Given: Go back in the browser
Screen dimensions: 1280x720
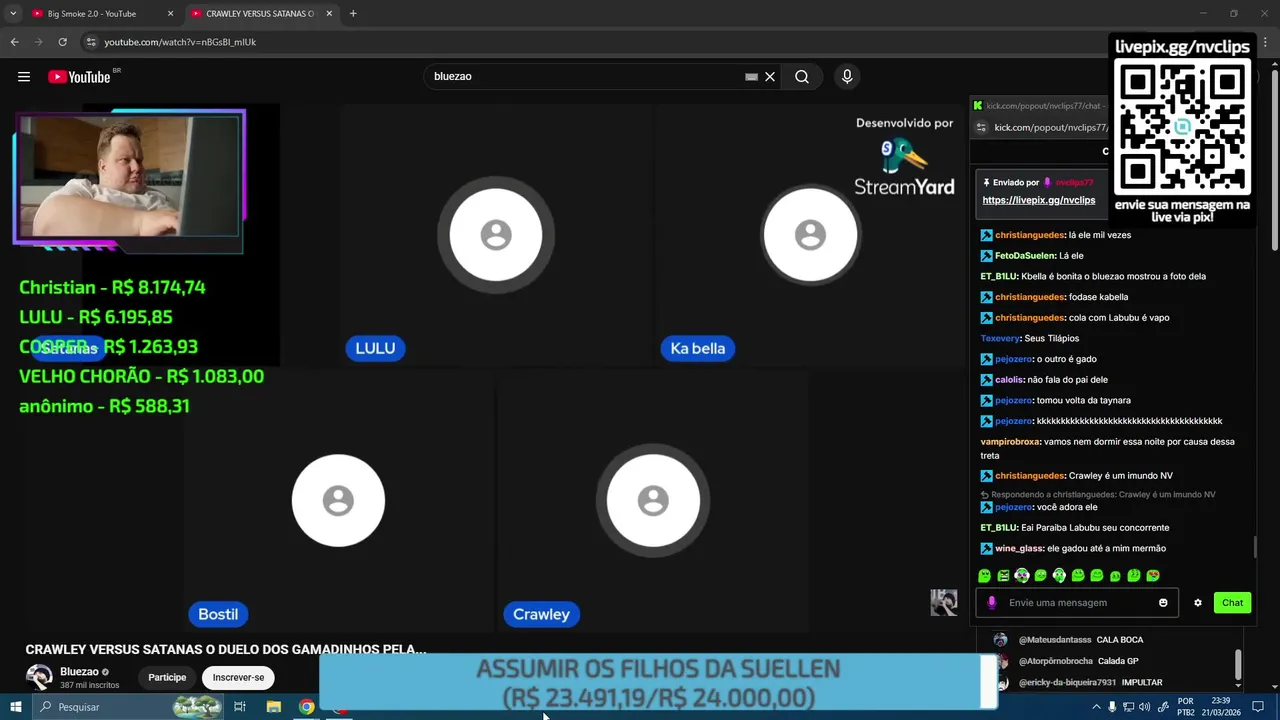Looking at the screenshot, I should coord(14,42).
